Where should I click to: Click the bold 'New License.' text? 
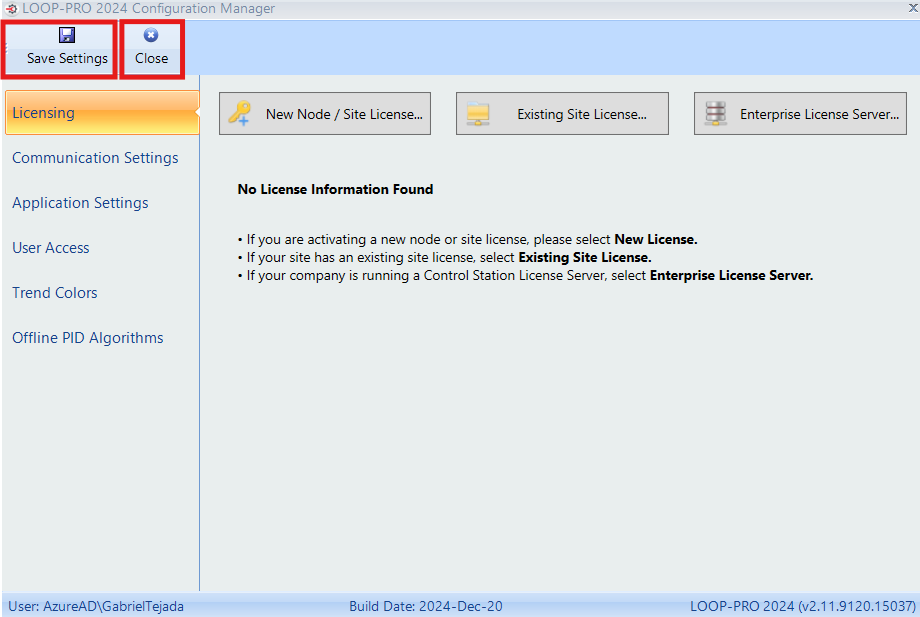tap(656, 239)
